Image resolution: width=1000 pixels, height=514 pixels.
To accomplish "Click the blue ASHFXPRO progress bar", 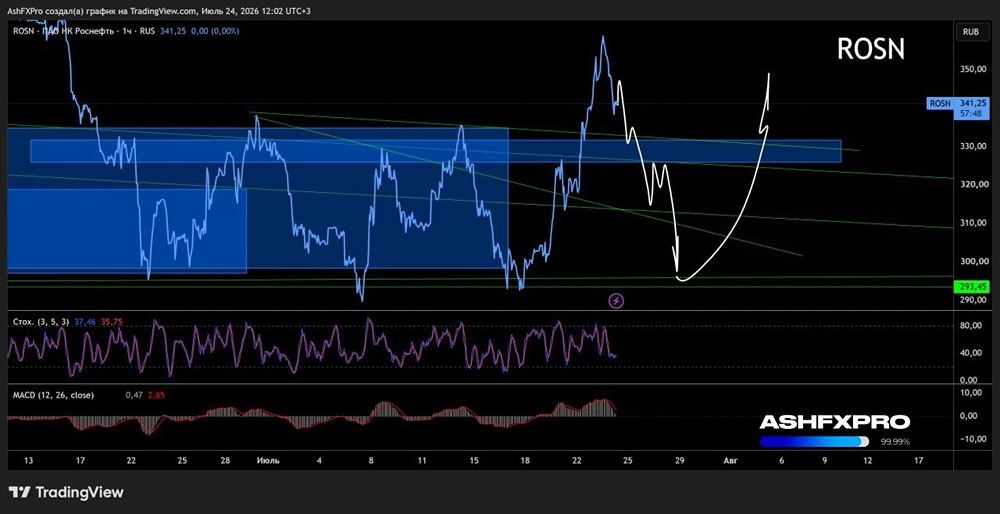I will tap(814, 441).
